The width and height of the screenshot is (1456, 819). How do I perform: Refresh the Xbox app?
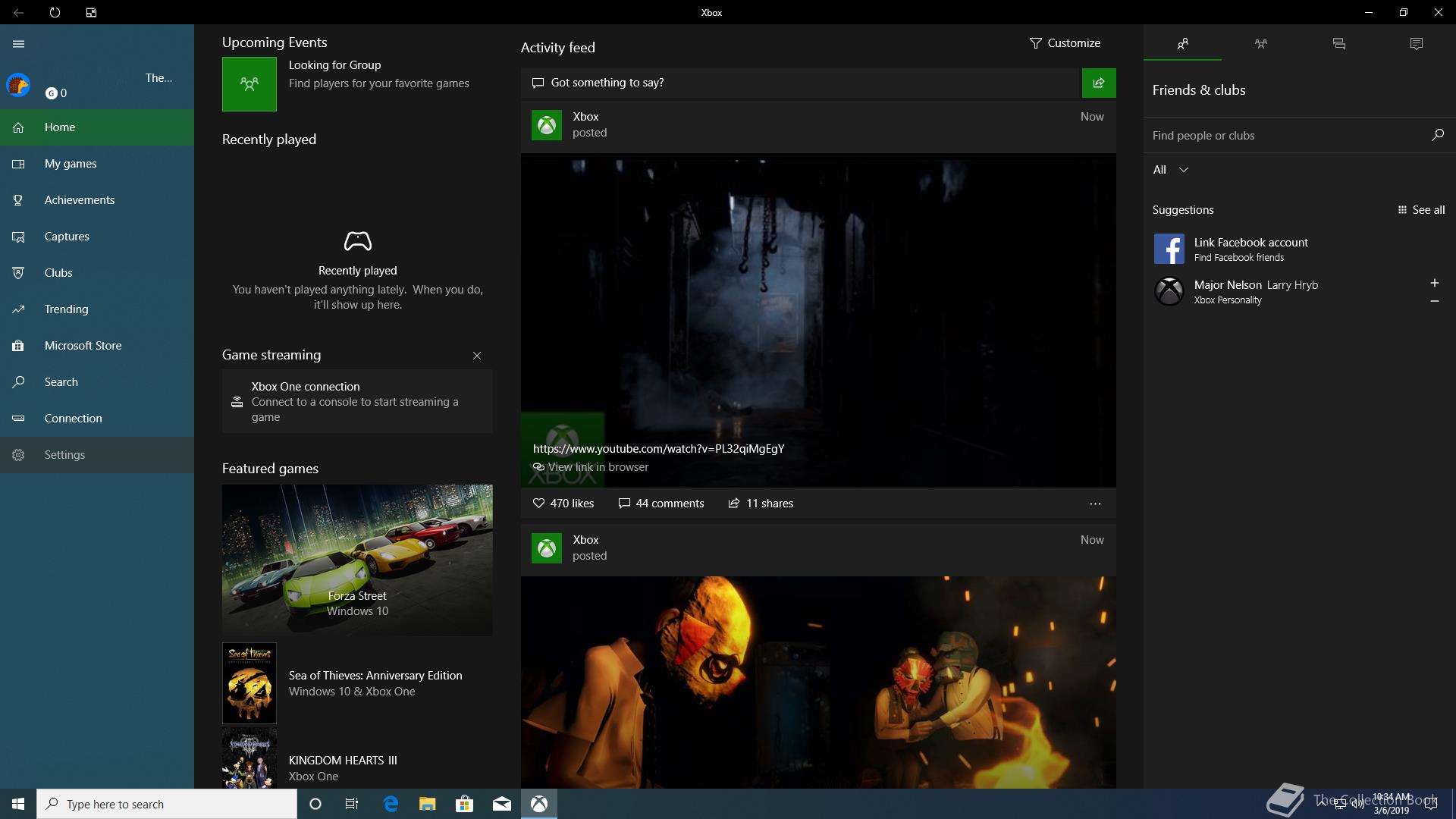click(x=55, y=12)
